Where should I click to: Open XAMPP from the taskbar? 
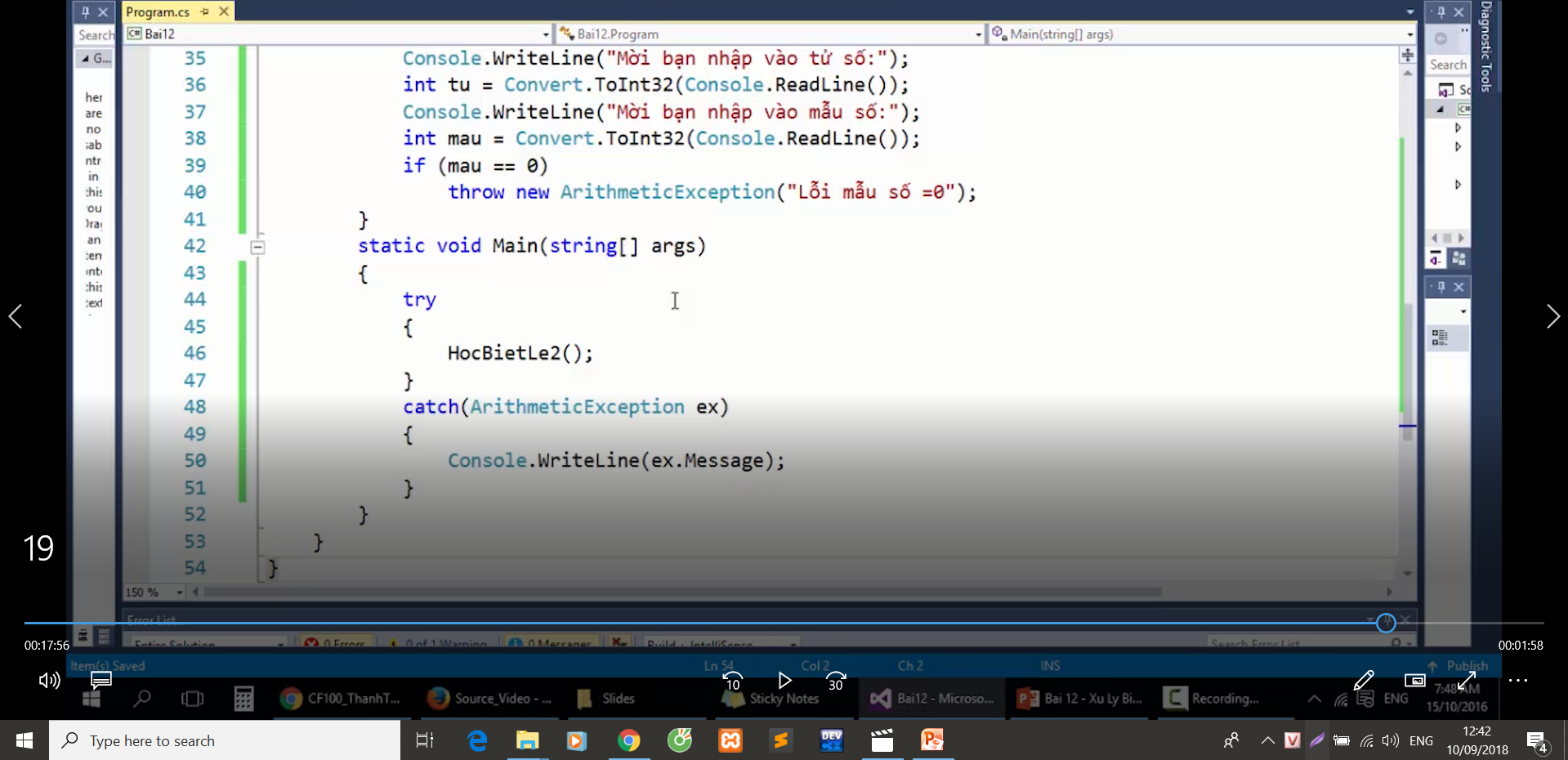coord(730,740)
